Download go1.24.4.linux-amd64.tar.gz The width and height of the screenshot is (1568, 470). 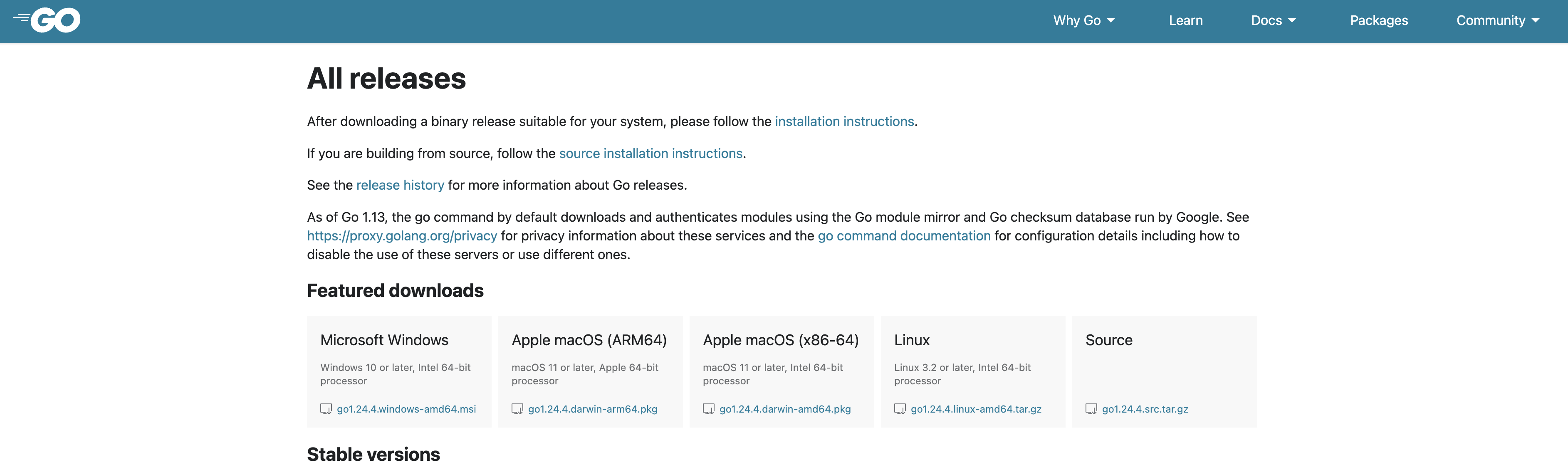click(x=976, y=409)
